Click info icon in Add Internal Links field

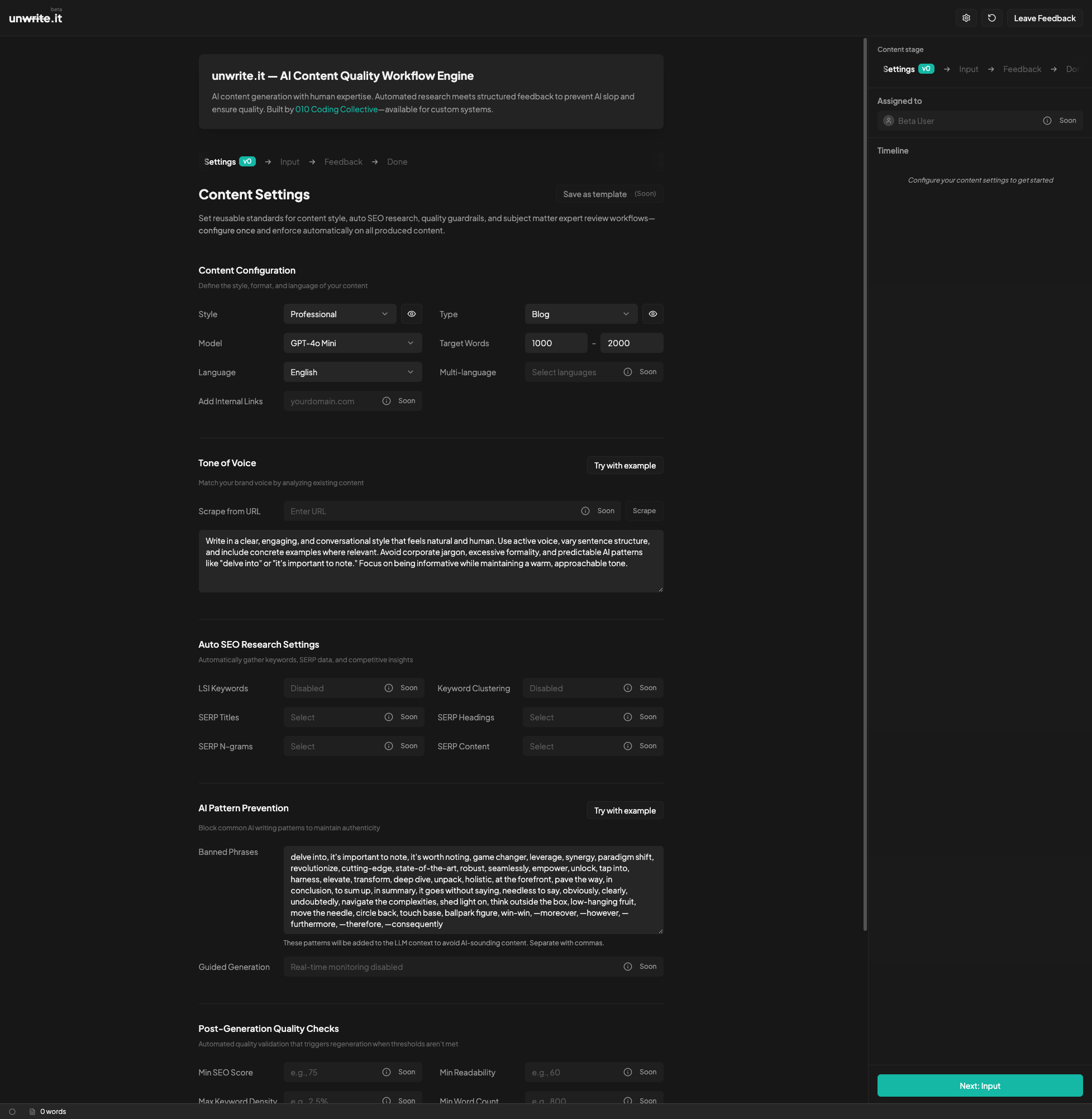click(387, 401)
